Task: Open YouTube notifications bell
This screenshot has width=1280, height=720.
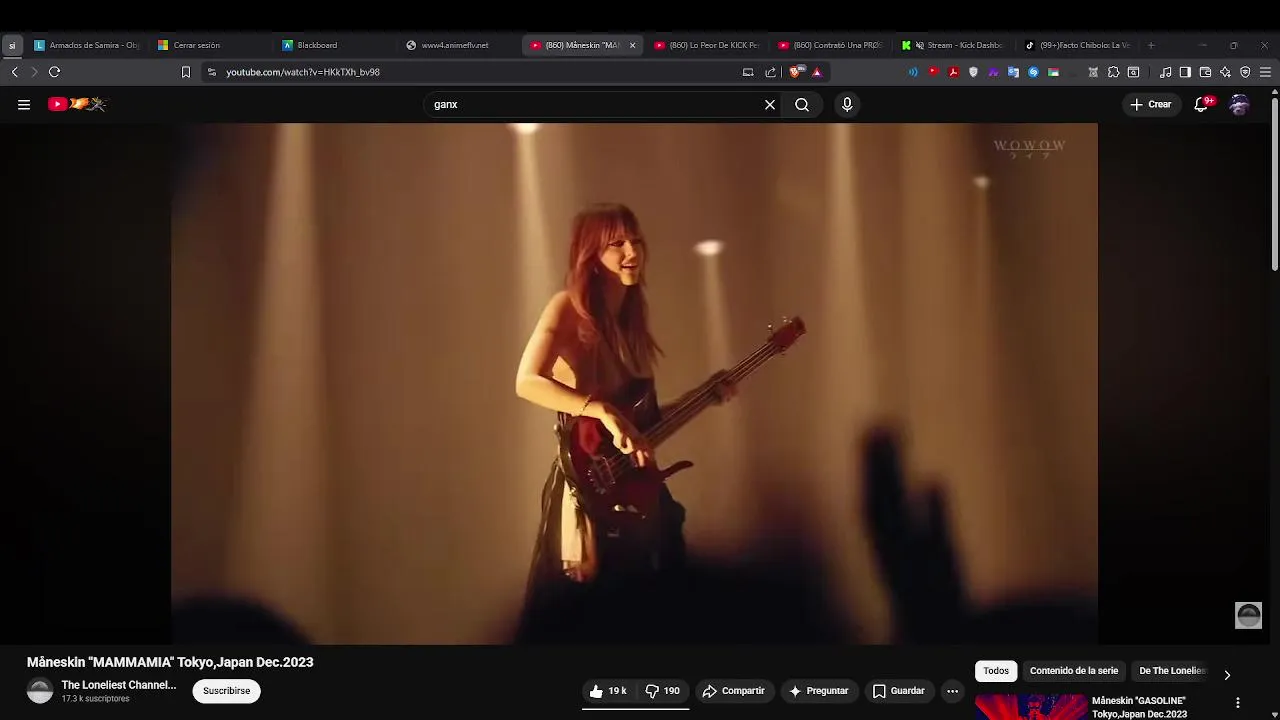Action: (1202, 104)
